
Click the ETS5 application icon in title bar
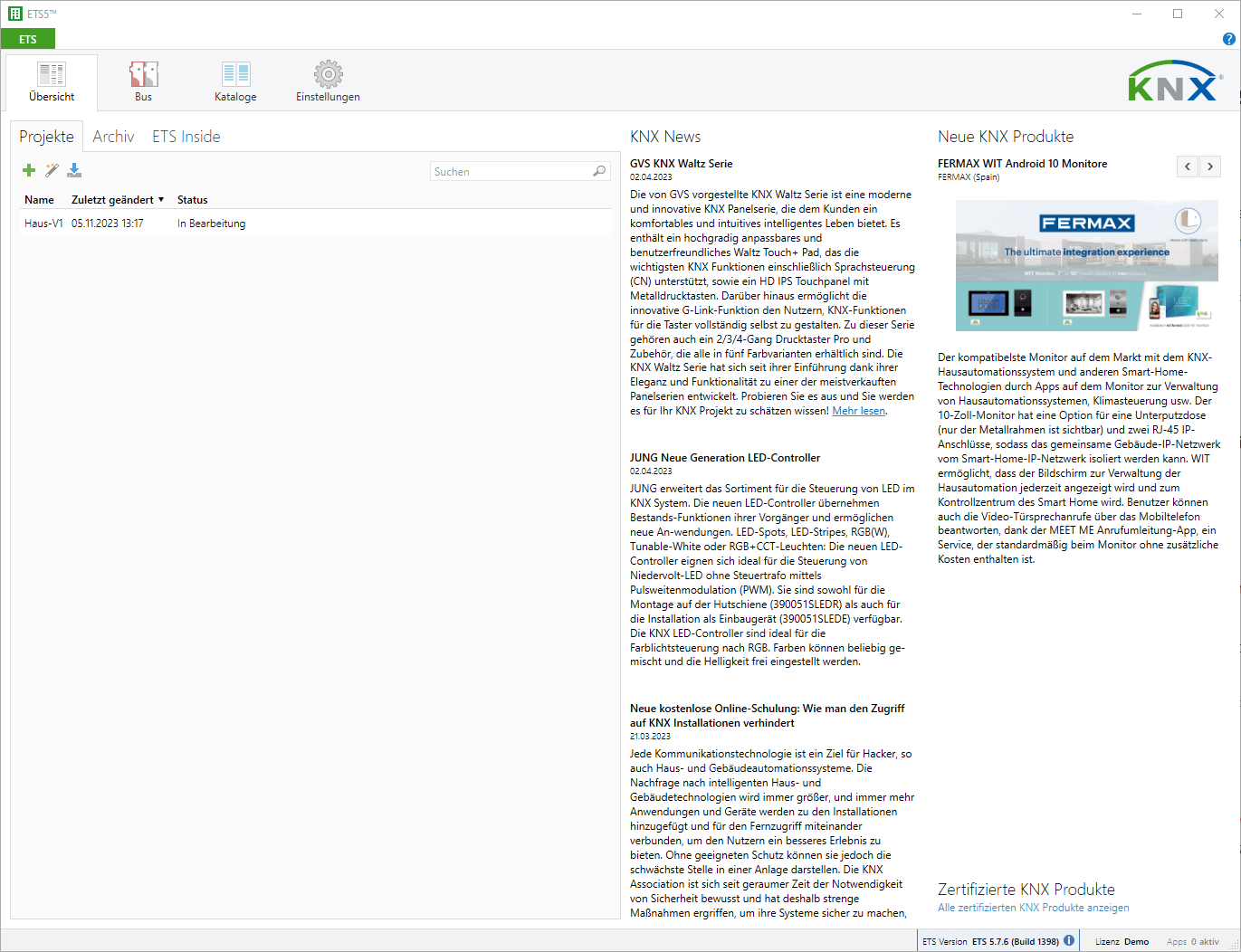(14, 14)
